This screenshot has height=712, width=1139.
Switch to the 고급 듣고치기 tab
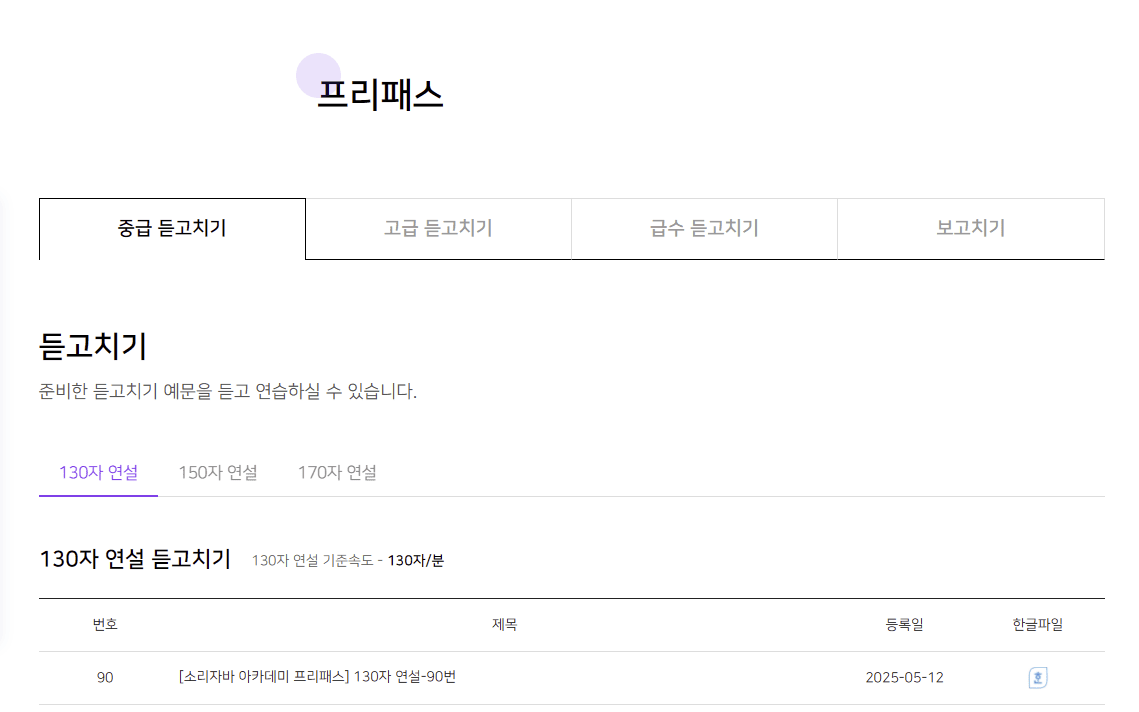point(438,229)
